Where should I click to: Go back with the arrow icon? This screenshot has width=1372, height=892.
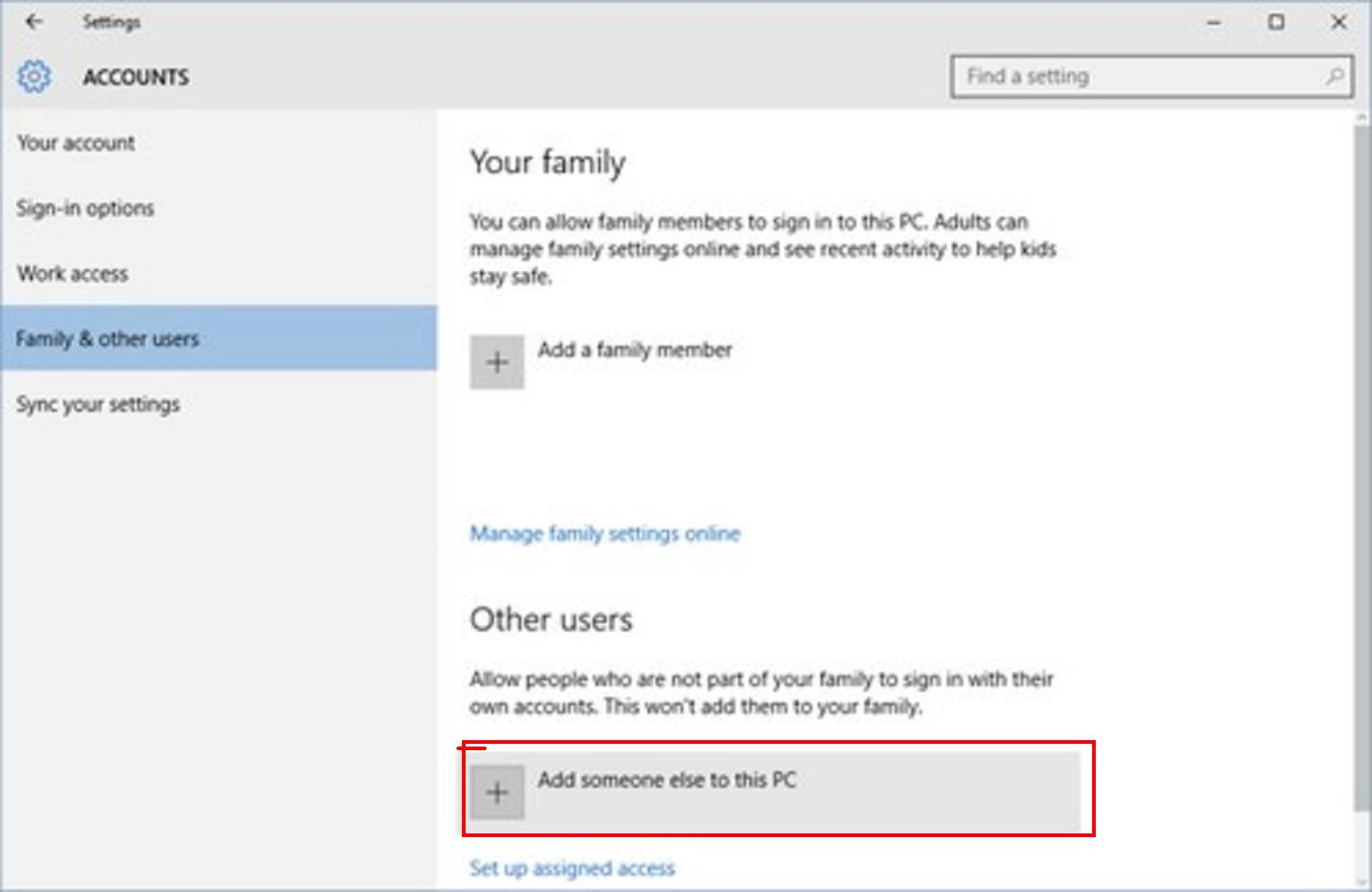coord(34,21)
